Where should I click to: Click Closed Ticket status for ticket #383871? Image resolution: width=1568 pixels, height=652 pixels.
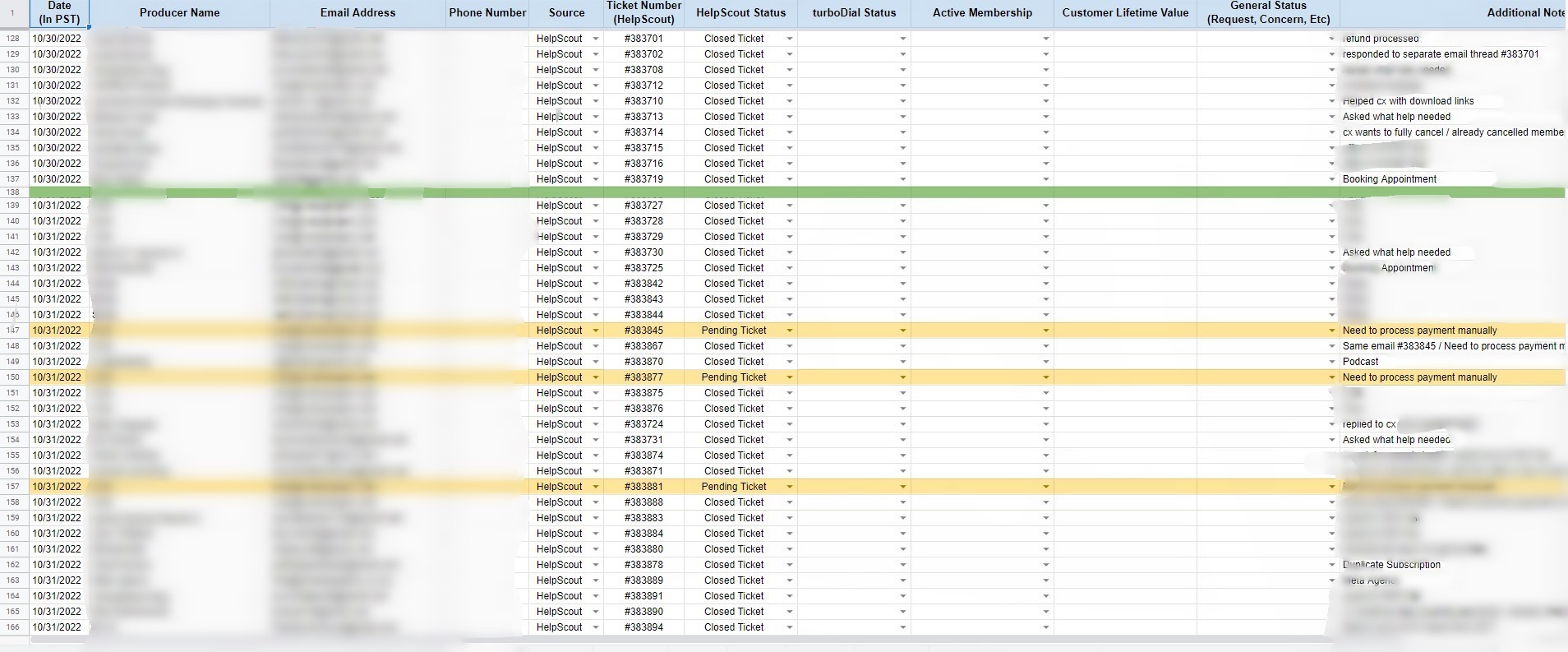[x=734, y=471]
